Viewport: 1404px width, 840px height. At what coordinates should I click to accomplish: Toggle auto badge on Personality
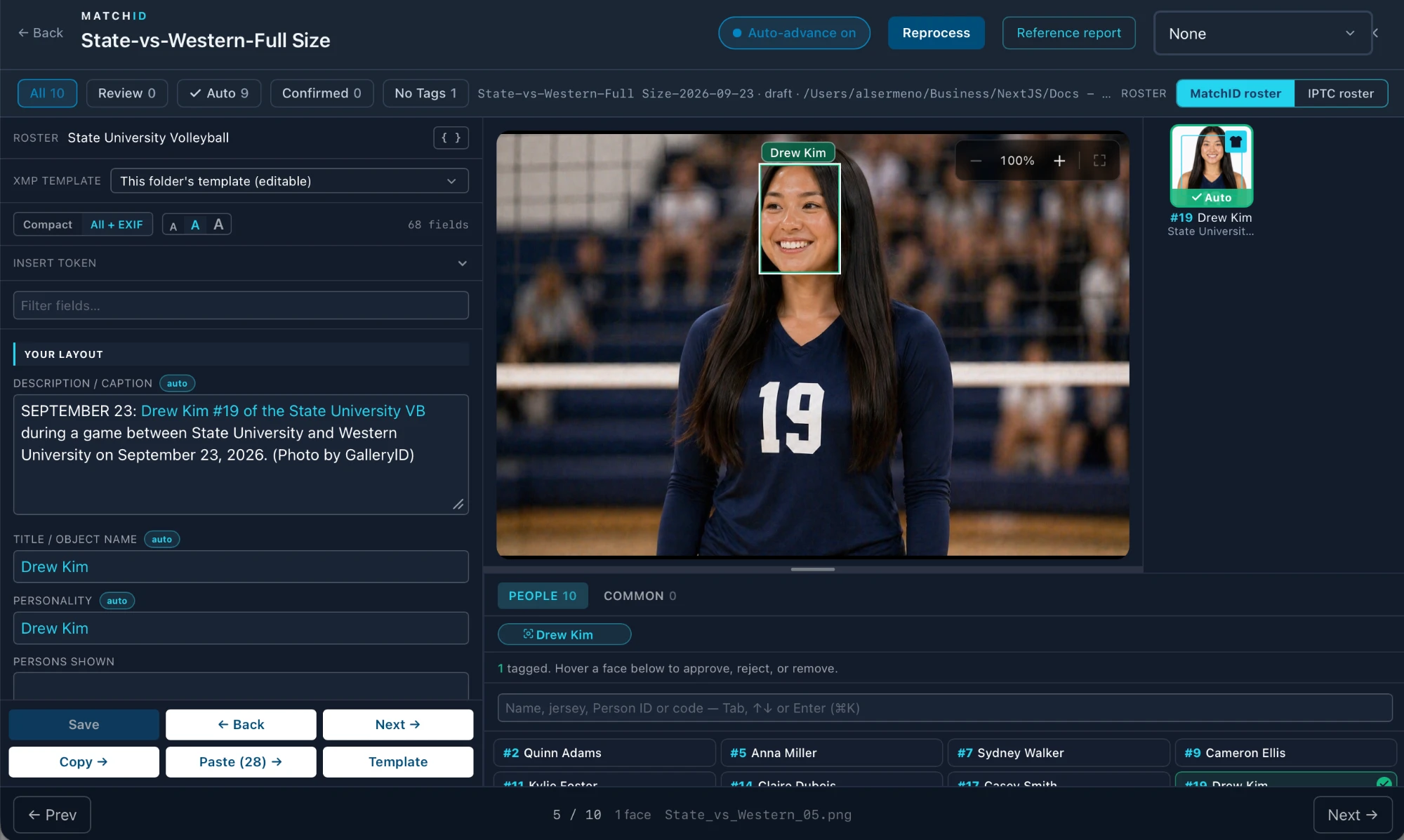(x=117, y=601)
